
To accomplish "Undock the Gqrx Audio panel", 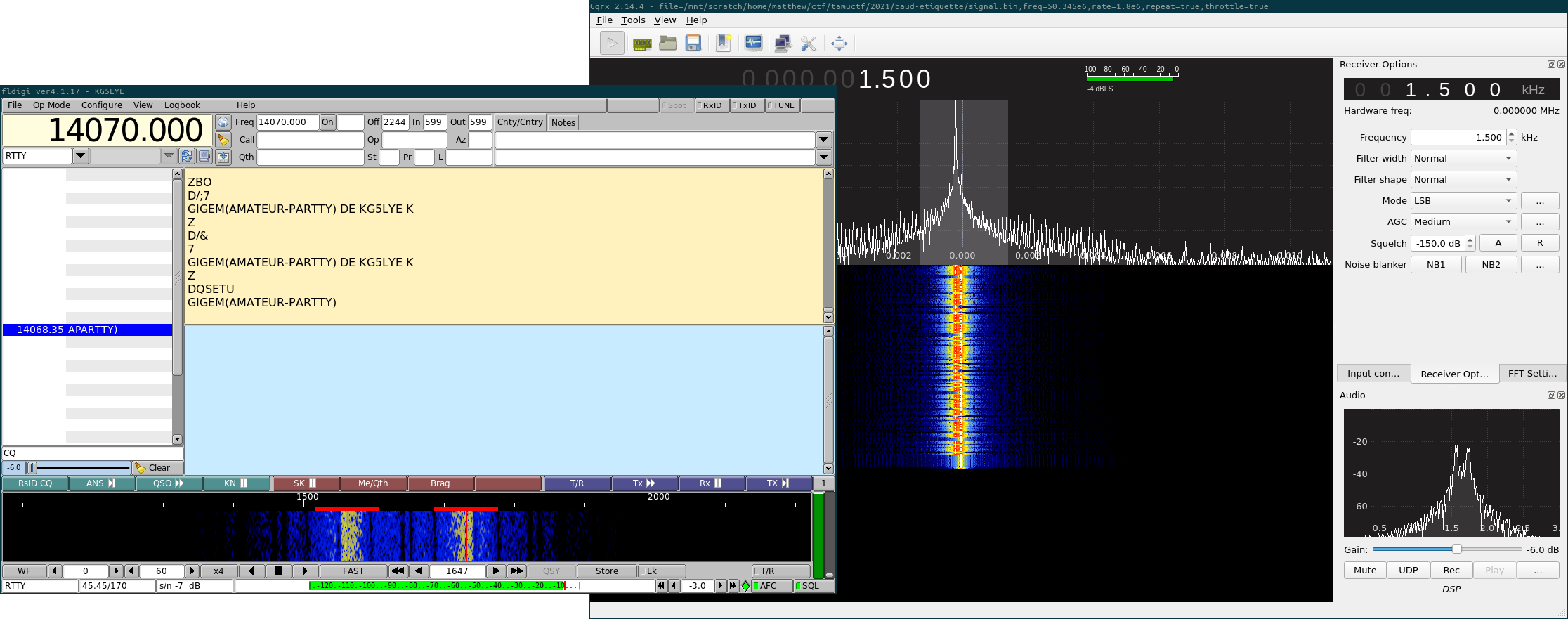I will tap(1551, 396).
